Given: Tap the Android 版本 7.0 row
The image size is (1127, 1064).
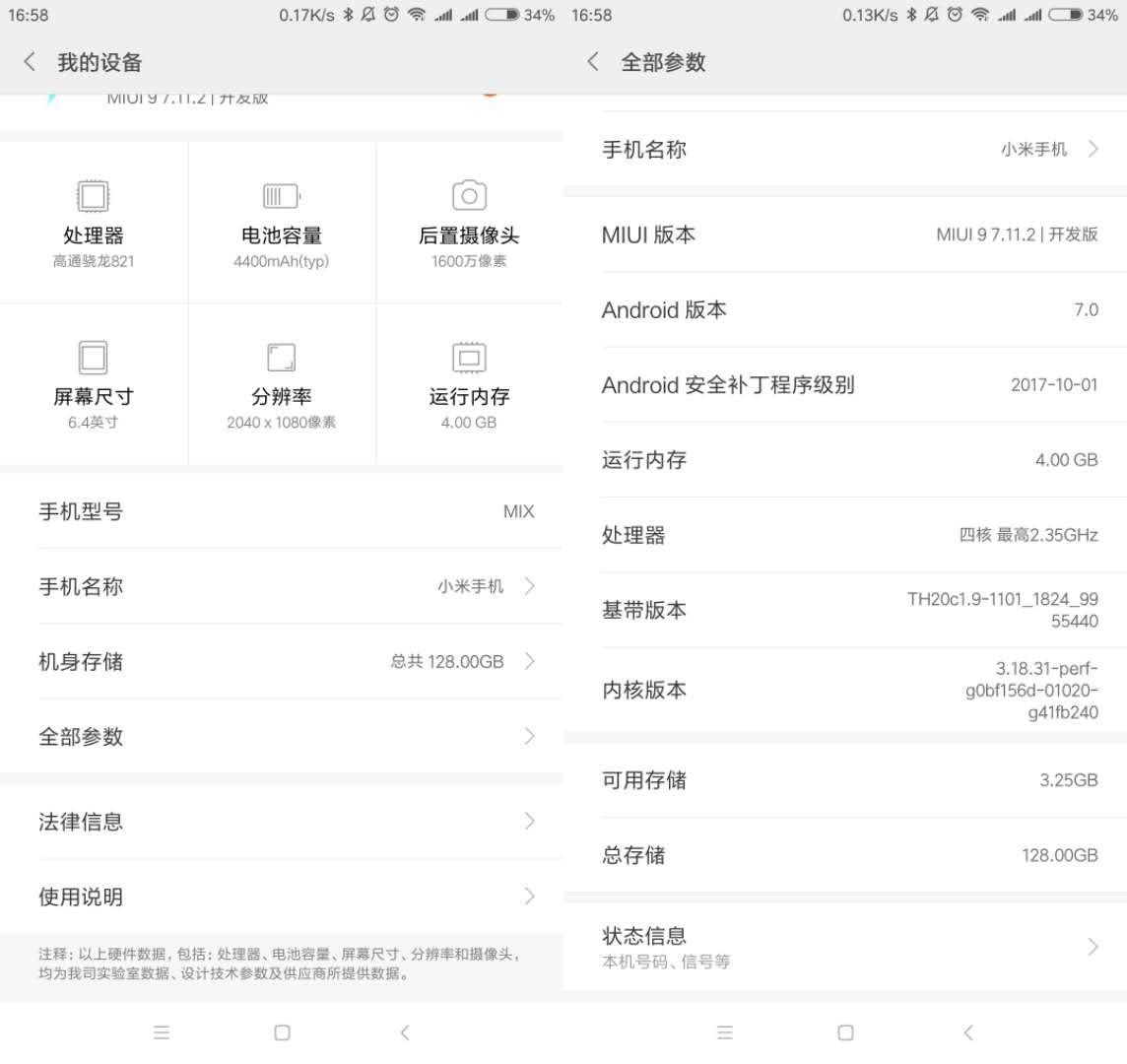Looking at the screenshot, I should pos(847,309).
